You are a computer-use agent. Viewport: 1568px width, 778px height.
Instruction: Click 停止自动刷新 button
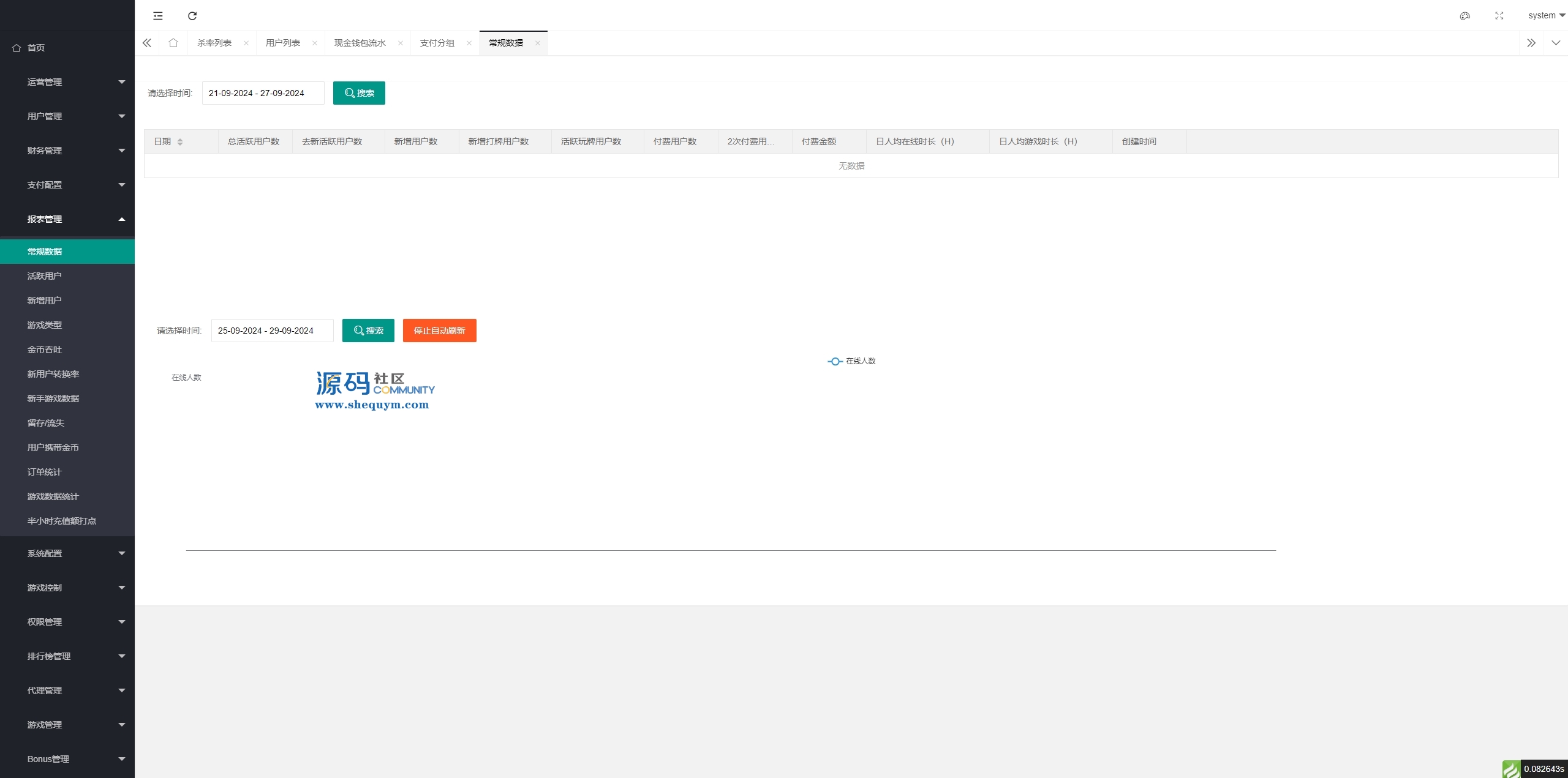pos(439,331)
